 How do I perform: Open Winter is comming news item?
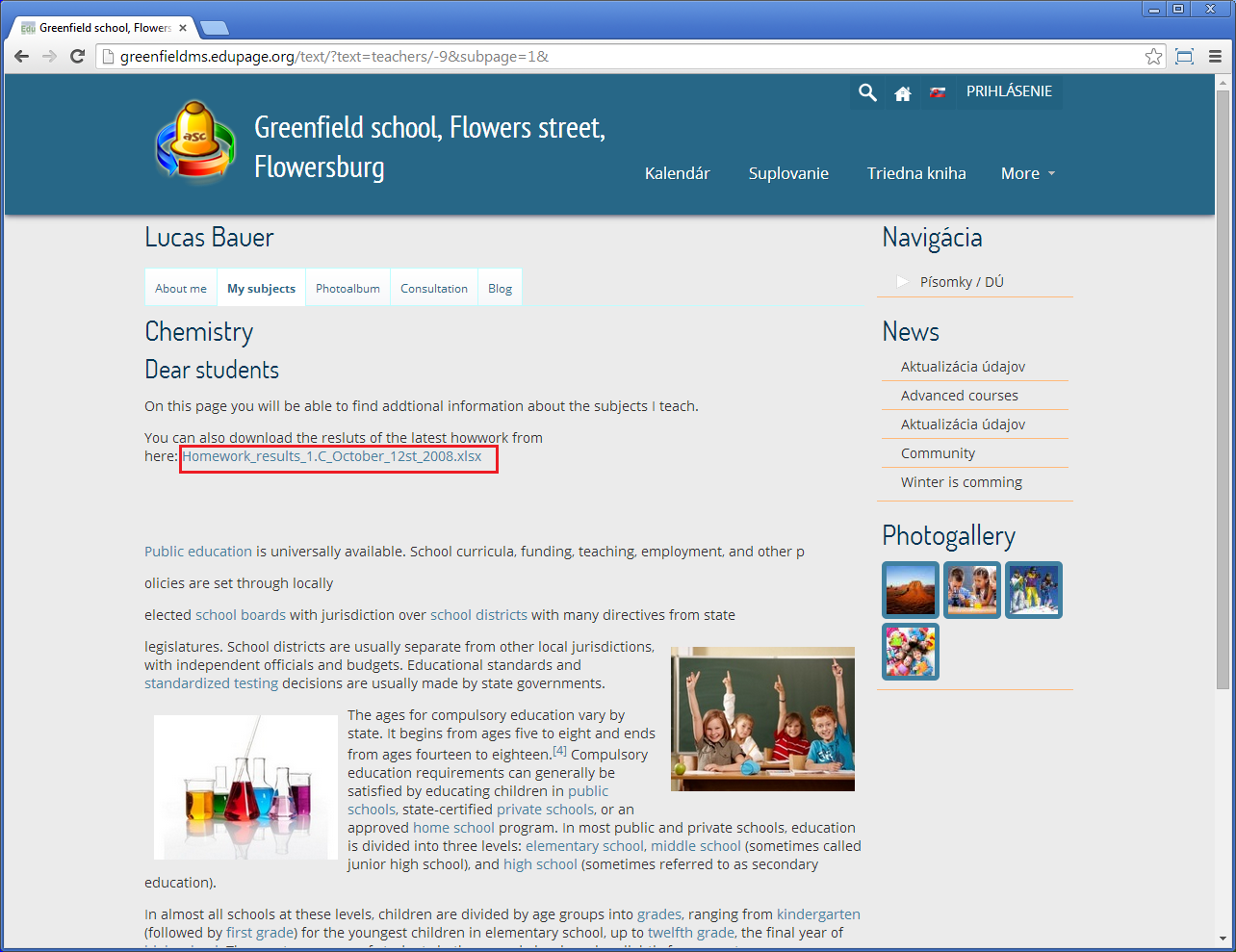(x=962, y=482)
